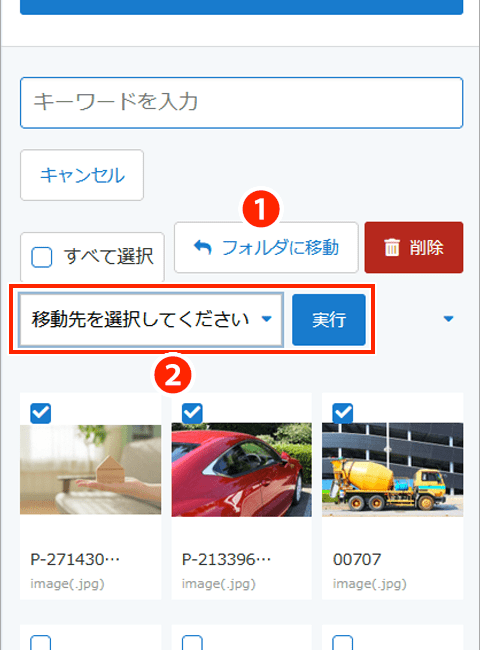Uncheck the red car image checkbox
Image resolution: width=480 pixels, height=650 pixels.
(192, 413)
